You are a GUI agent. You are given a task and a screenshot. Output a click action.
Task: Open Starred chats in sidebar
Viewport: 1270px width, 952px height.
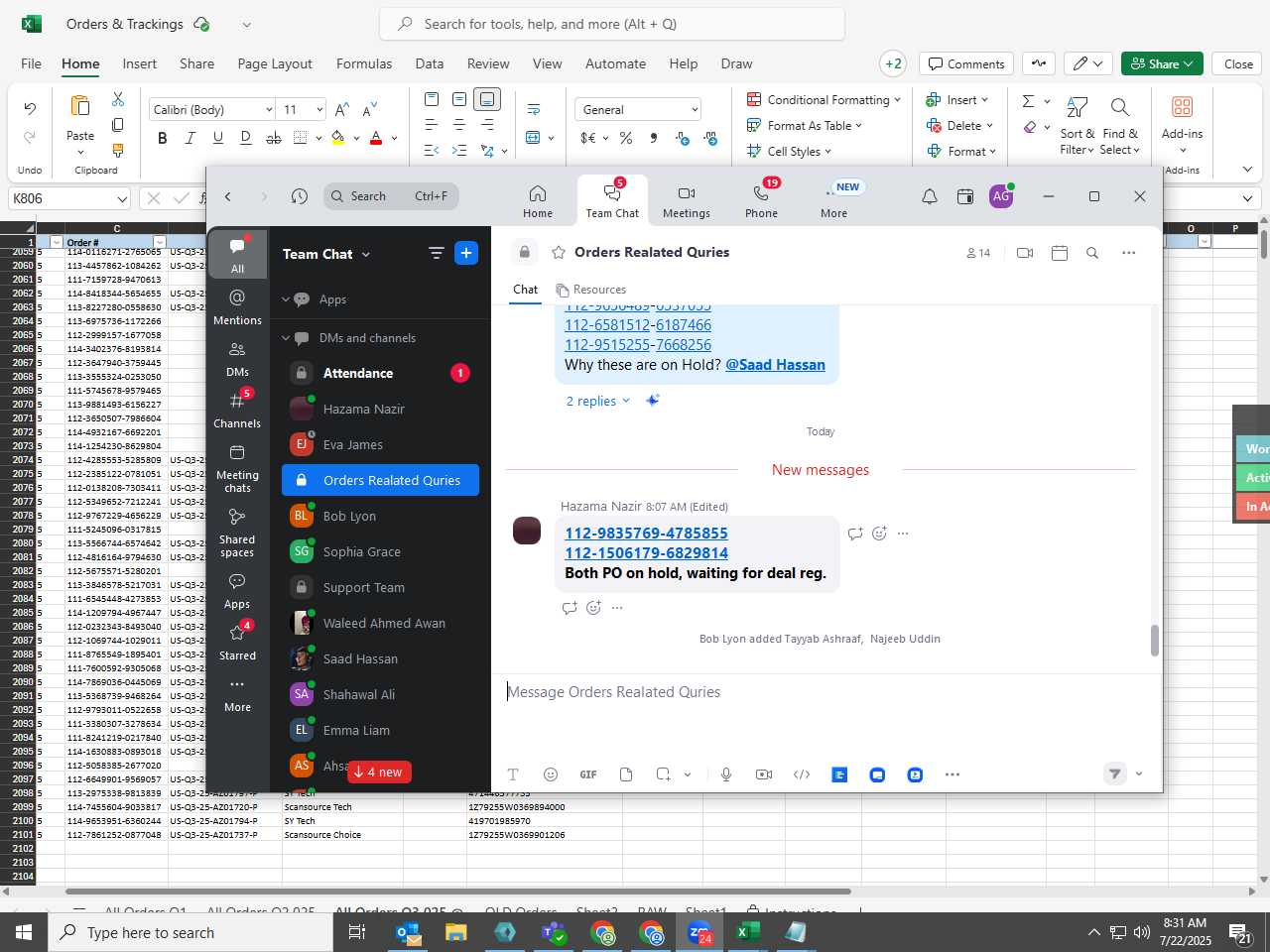[237, 643]
